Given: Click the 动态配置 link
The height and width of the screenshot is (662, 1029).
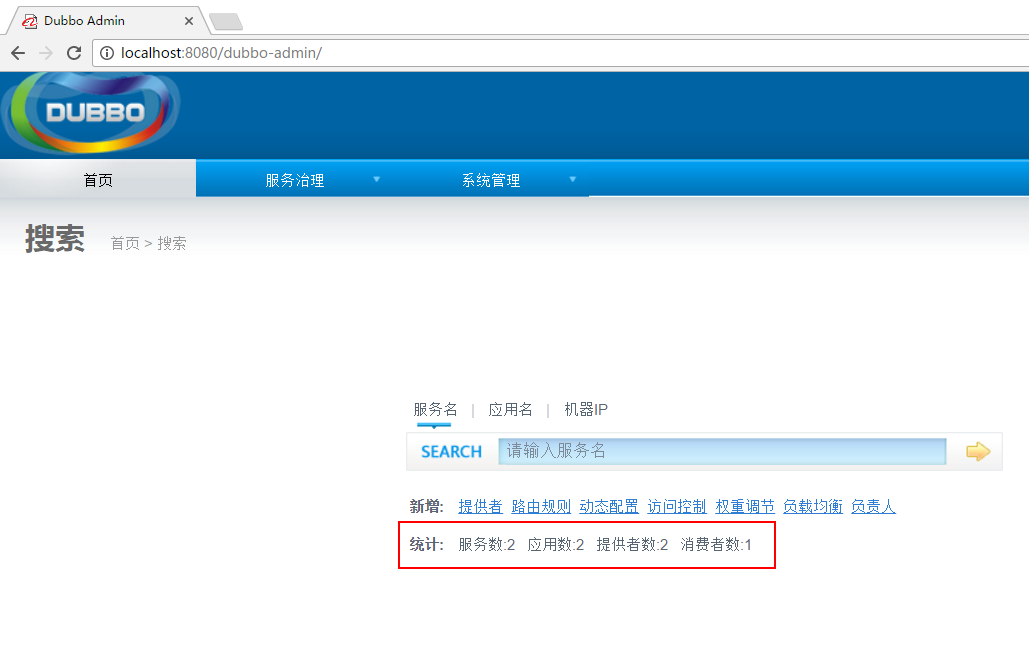Looking at the screenshot, I should pyautogui.click(x=609, y=507).
